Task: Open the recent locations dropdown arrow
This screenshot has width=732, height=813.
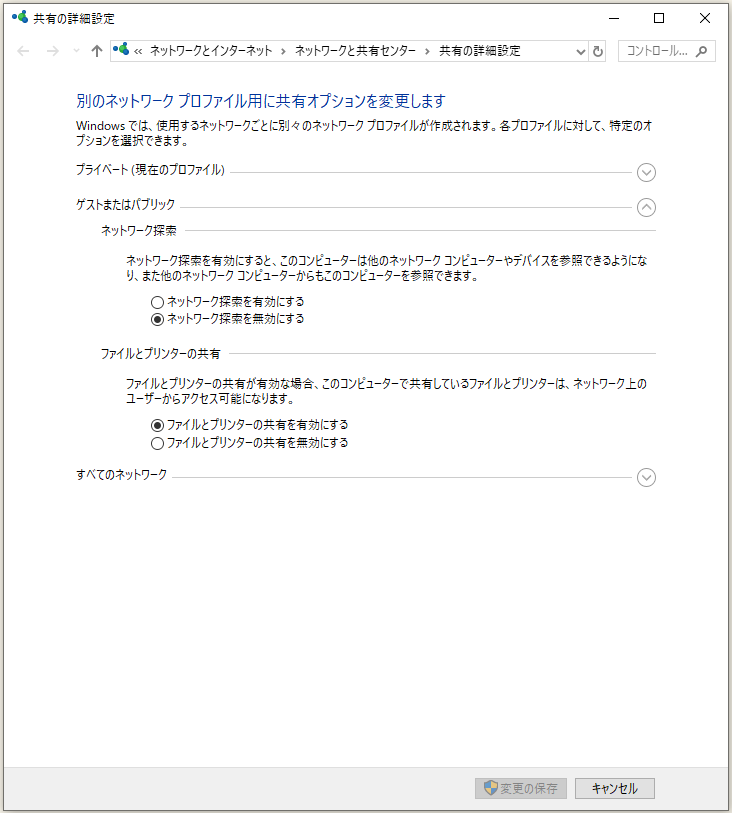Action: click(x=76, y=51)
